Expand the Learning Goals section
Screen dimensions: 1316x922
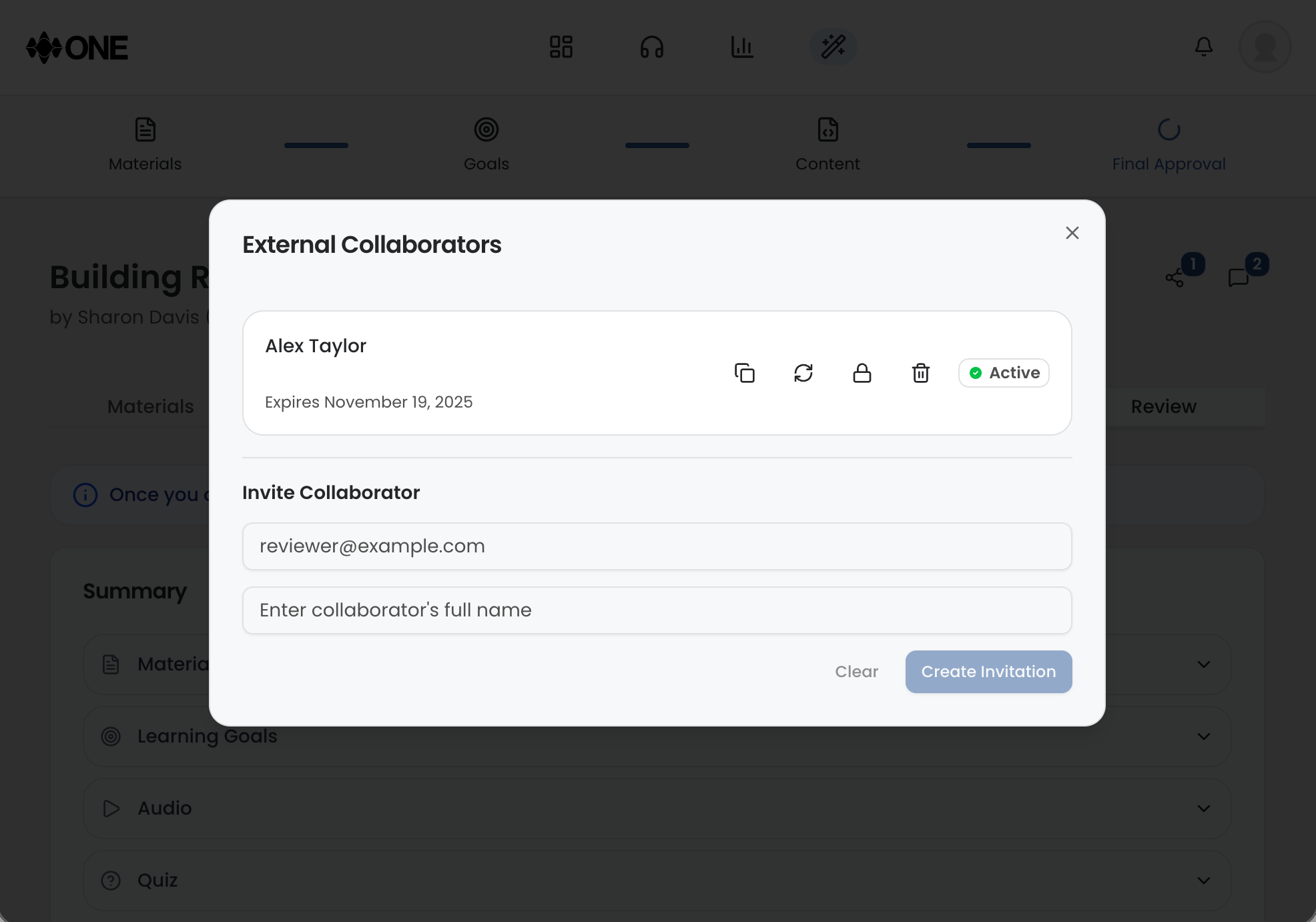[x=1204, y=737]
